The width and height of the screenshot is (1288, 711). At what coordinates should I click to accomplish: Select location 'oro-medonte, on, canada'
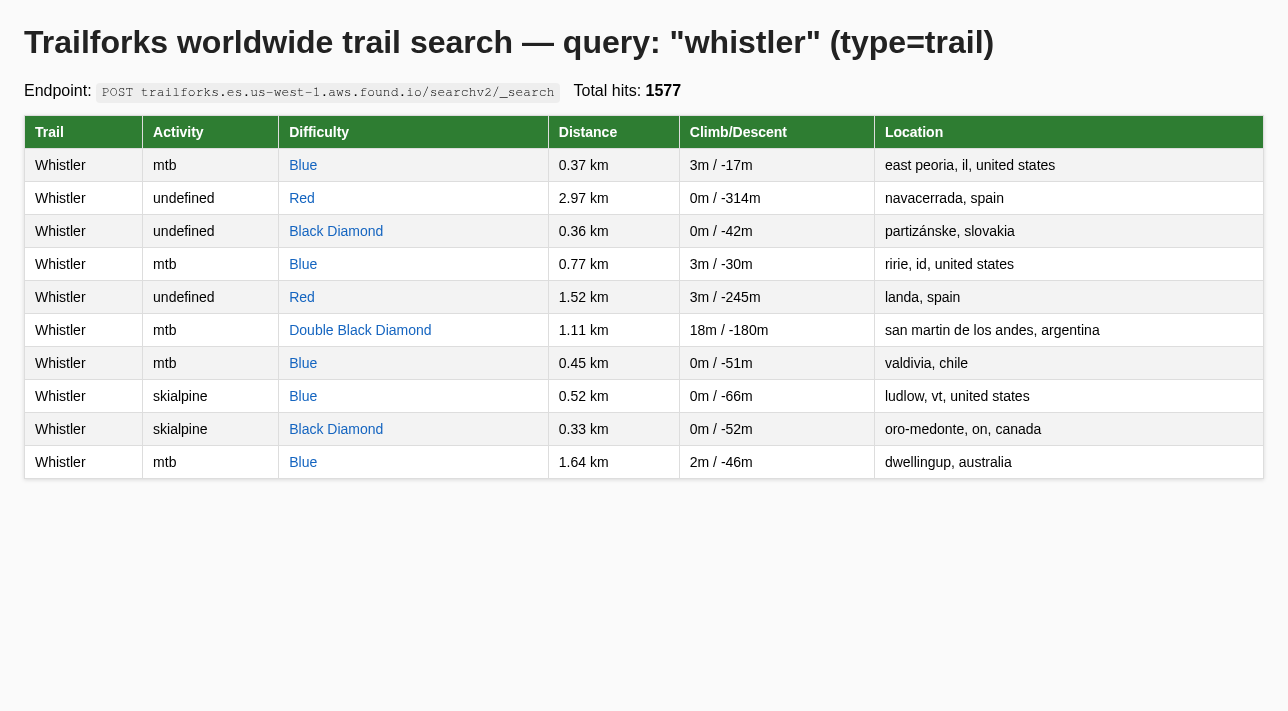click(x=963, y=429)
